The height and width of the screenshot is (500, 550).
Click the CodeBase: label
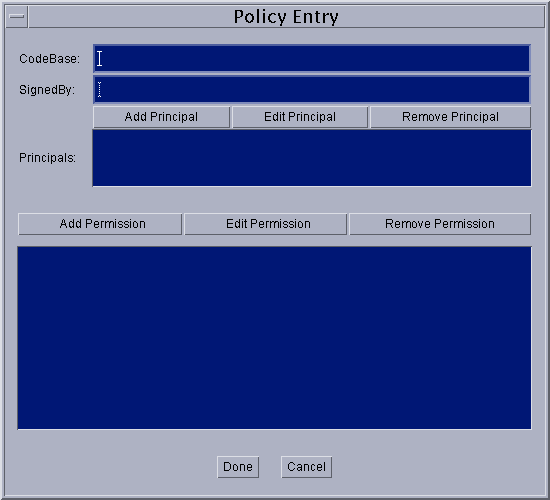tap(49, 59)
